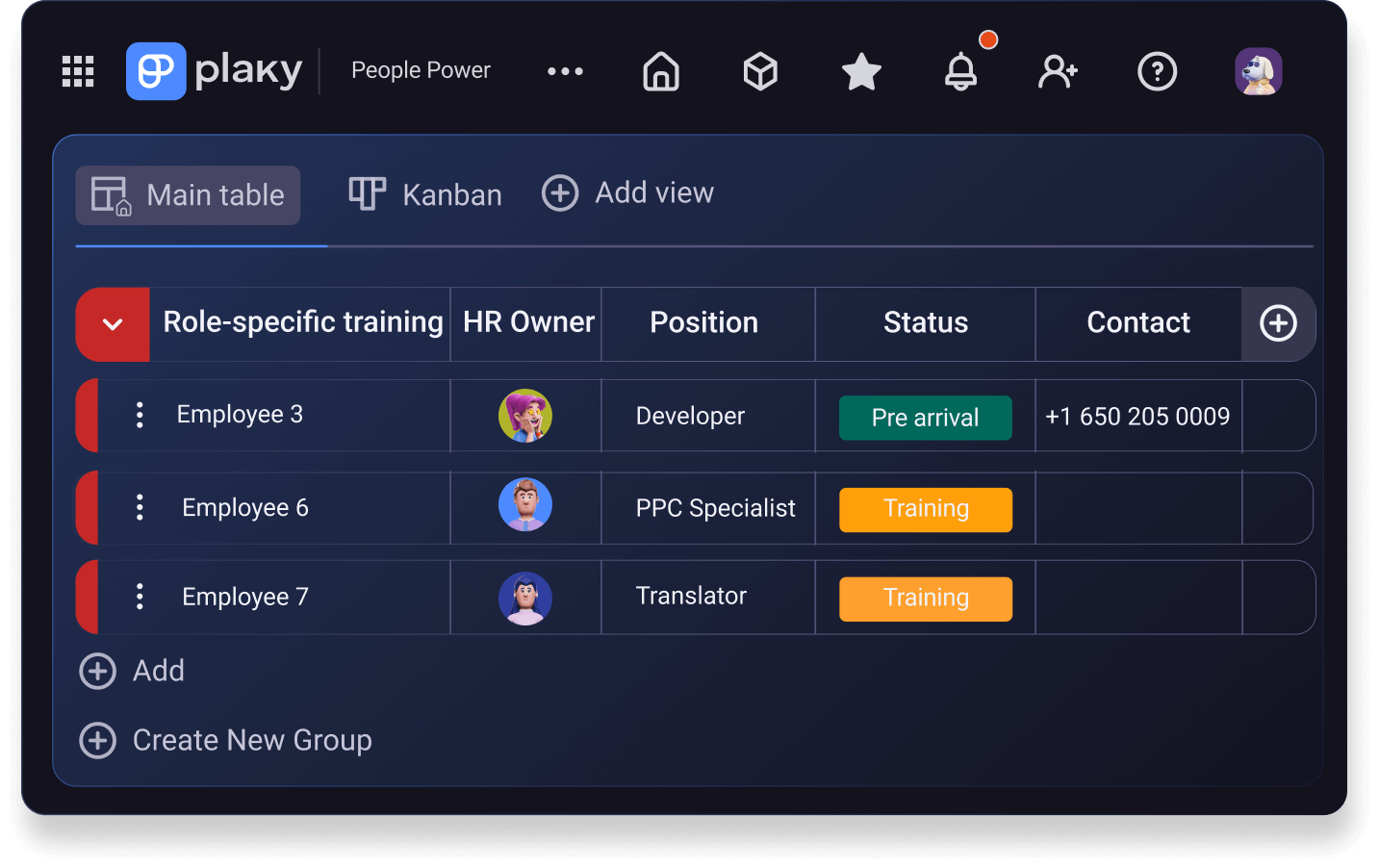Click Add view to create a view
This screenshot has height=868, width=1379.
click(627, 192)
